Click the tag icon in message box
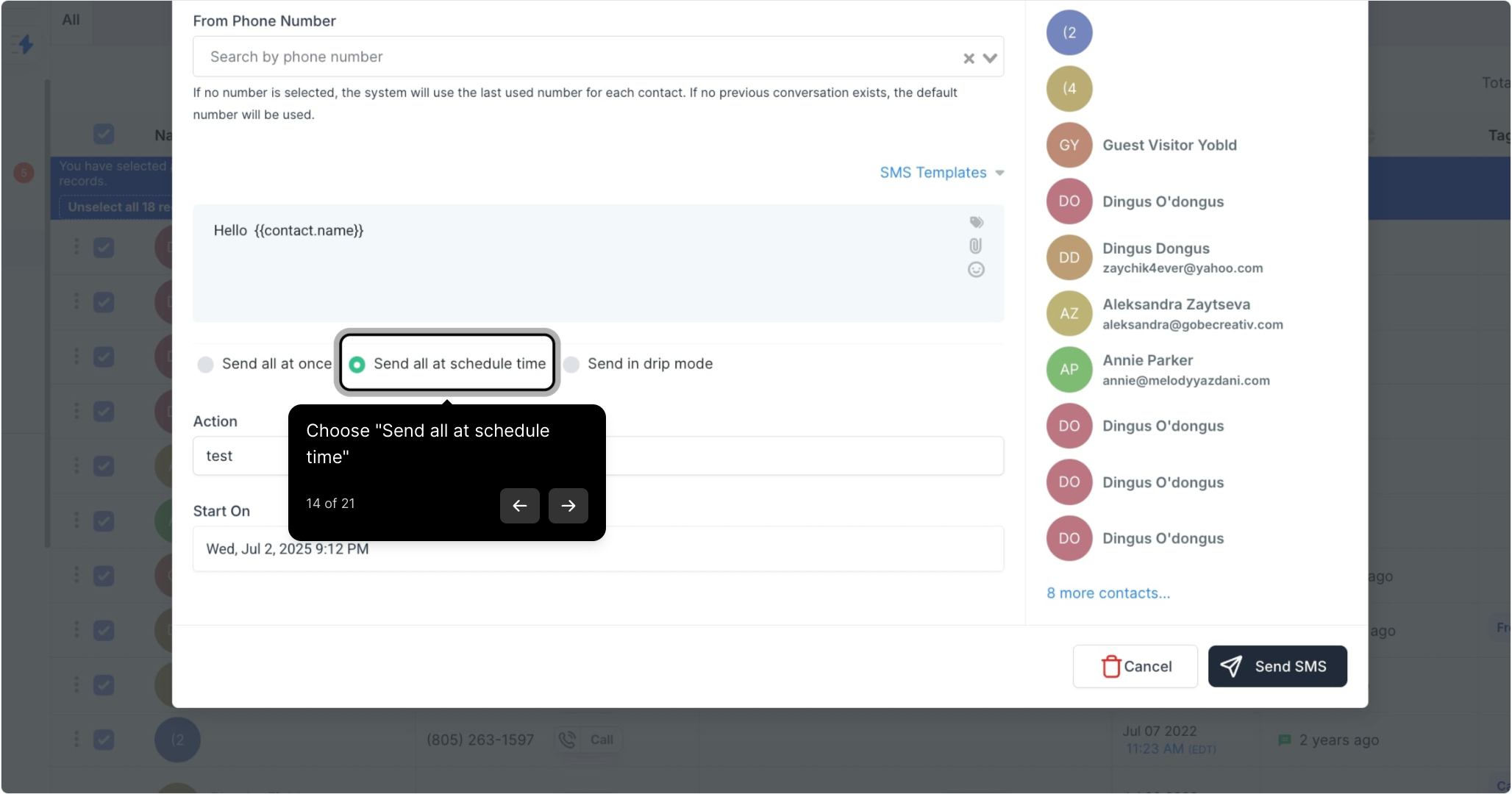 click(x=976, y=222)
